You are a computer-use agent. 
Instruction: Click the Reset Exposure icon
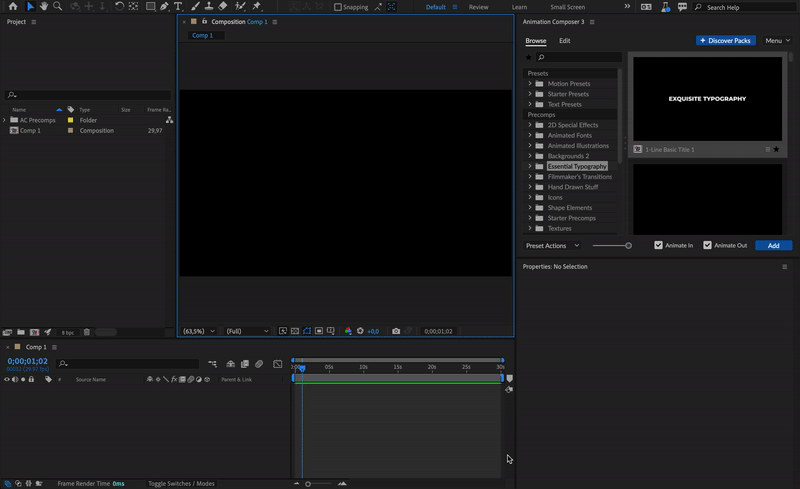coord(360,331)
